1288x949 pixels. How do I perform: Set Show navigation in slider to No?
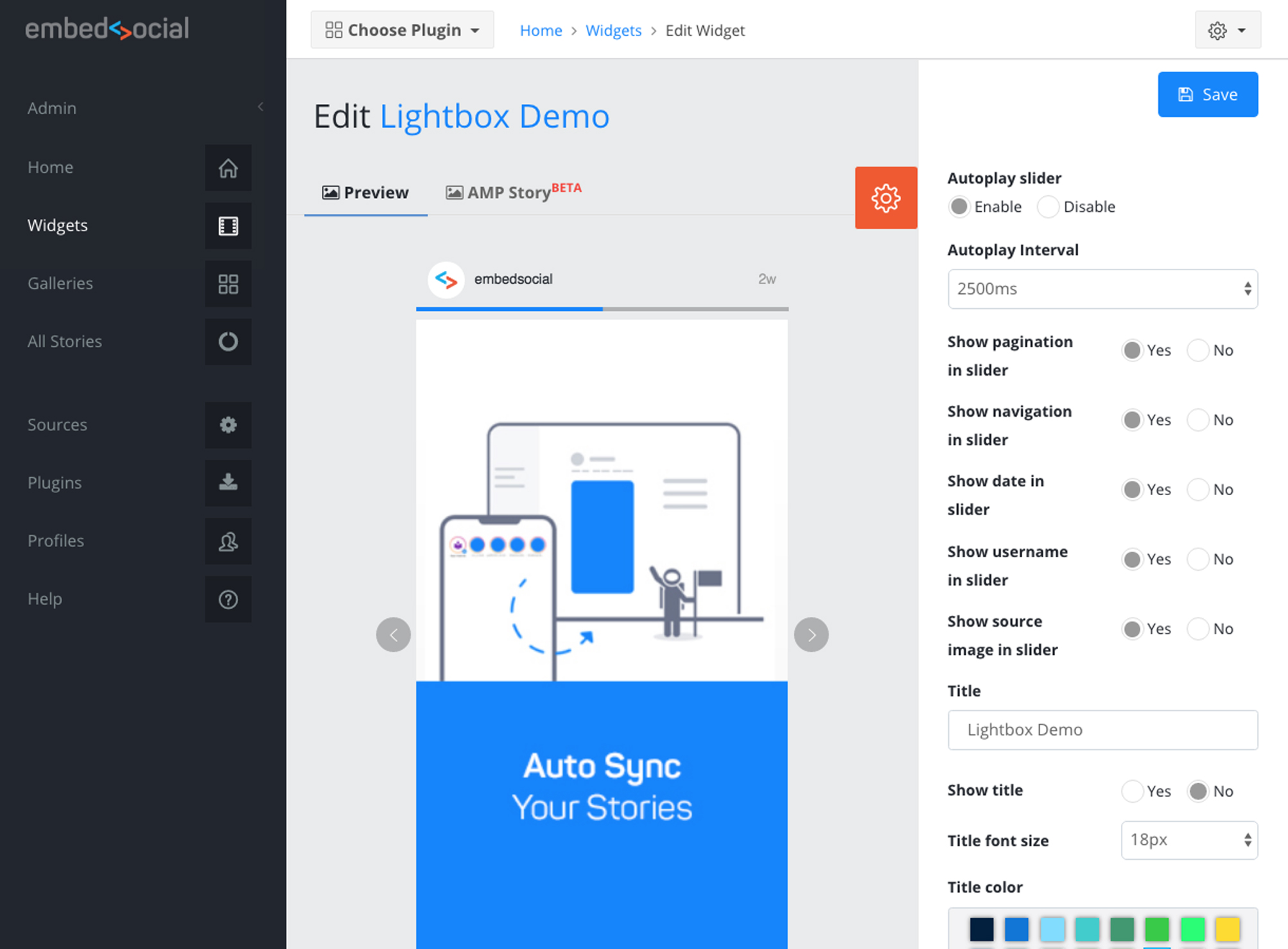point(1198,420)
